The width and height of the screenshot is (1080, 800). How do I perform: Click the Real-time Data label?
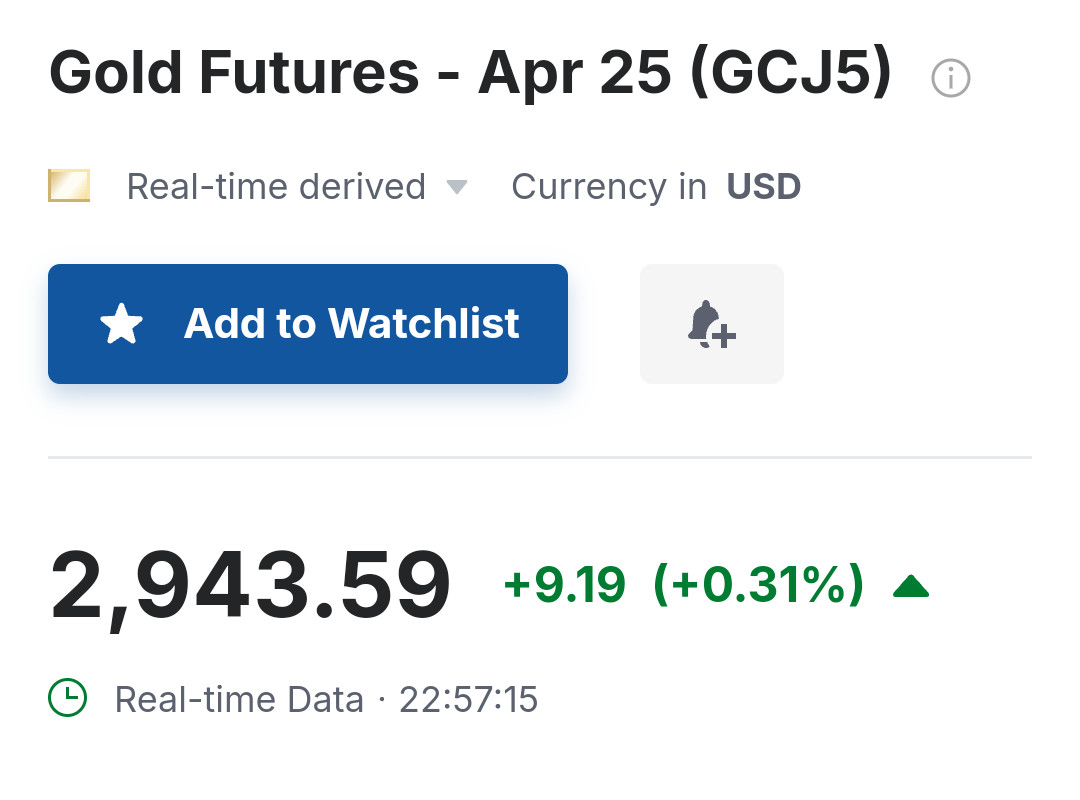(239, 699)
